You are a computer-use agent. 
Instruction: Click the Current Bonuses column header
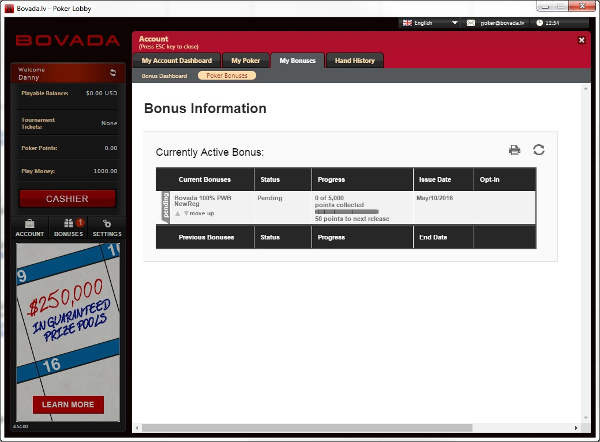click(x=205, y=179)
